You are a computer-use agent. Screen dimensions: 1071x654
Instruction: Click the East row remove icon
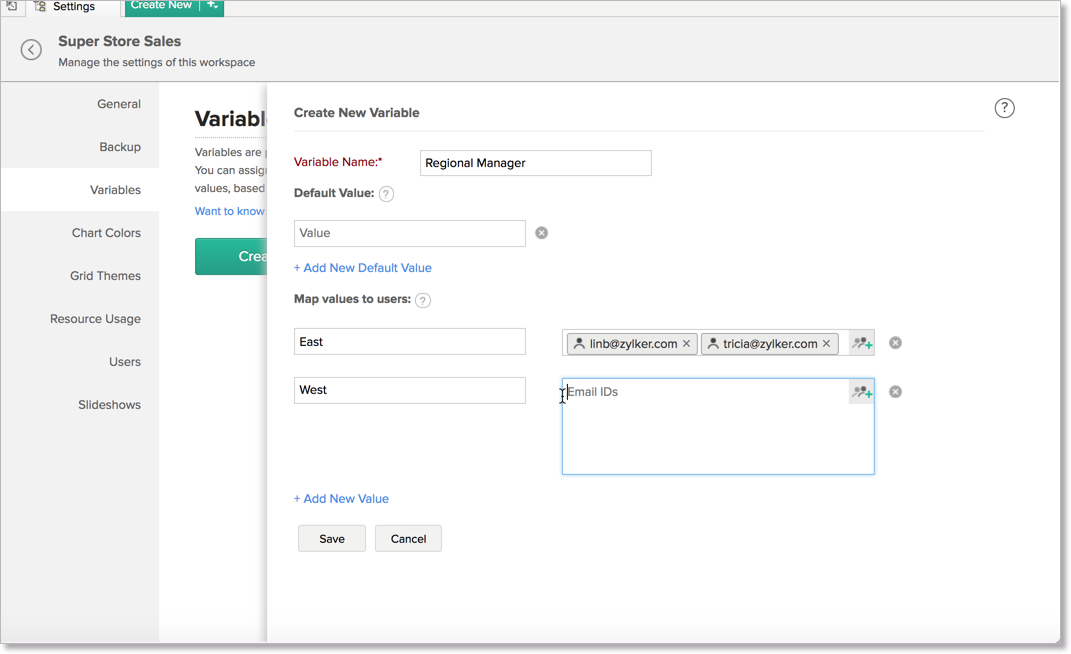[895, 342]
